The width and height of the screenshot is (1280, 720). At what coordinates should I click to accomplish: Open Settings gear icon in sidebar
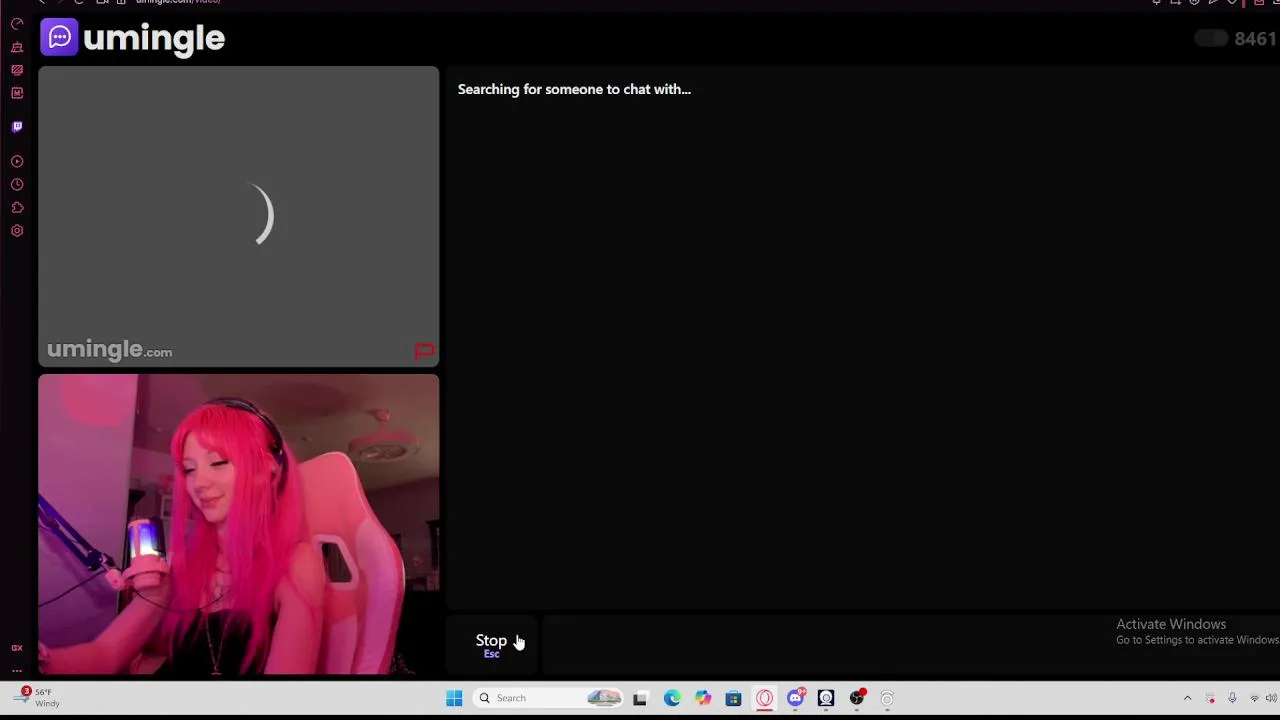click(17, 231)
